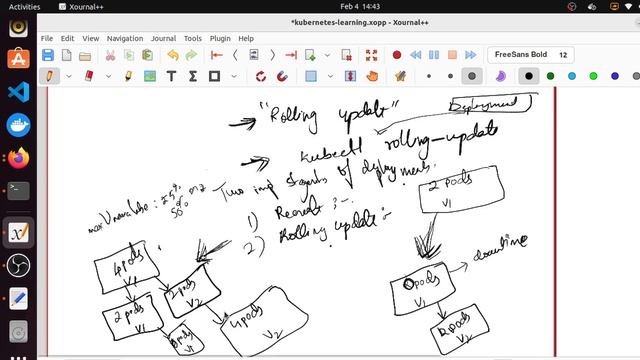Screen dimensions: 640x360
Task: Undo the last stroke
Action: [173, 55]
